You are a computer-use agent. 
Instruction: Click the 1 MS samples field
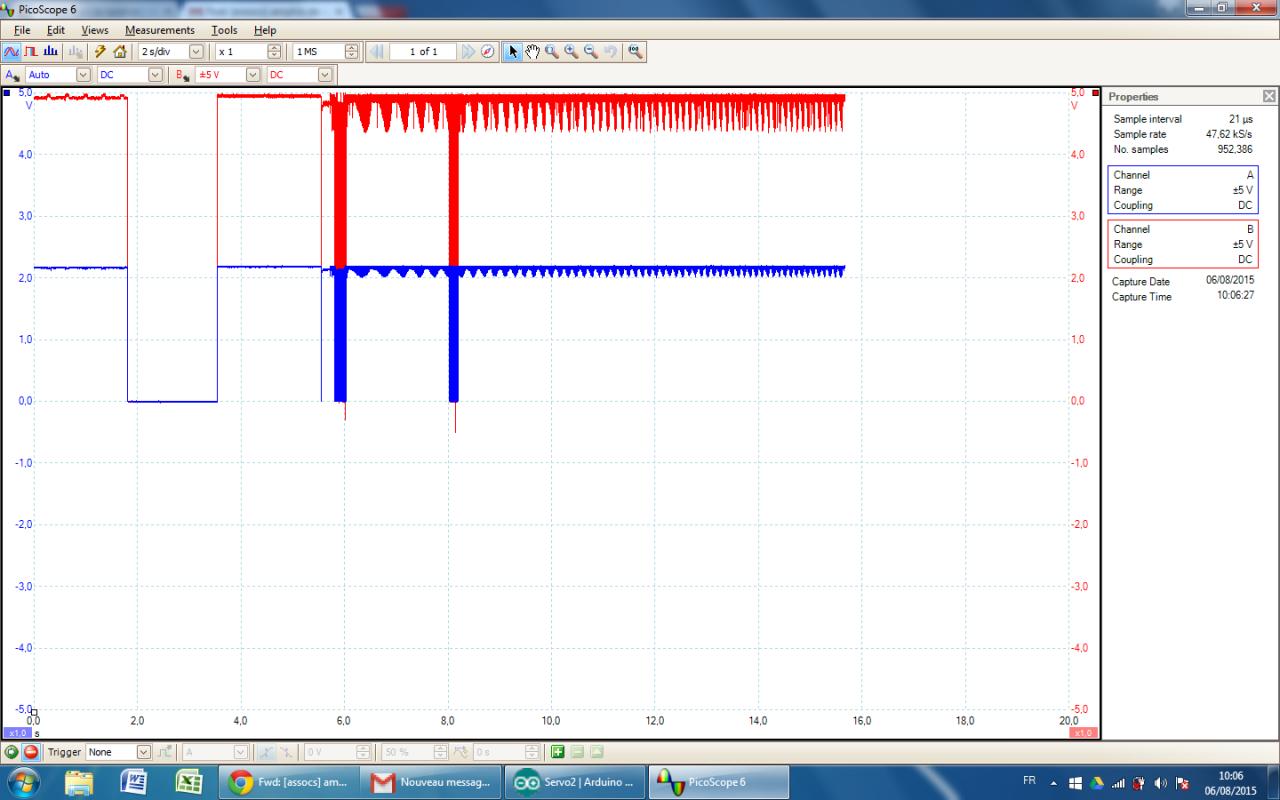[x=318, y=51]
